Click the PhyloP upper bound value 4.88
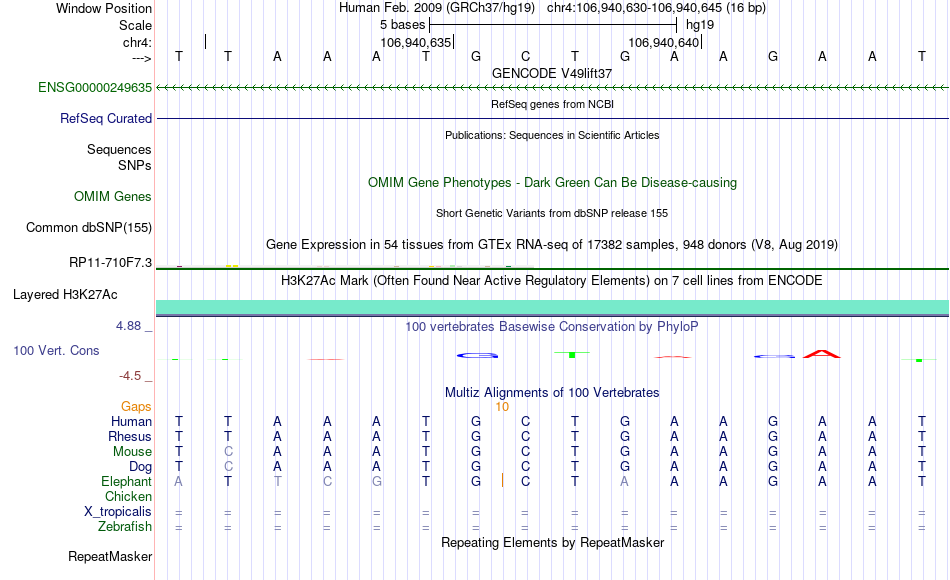 pos(128,326)
